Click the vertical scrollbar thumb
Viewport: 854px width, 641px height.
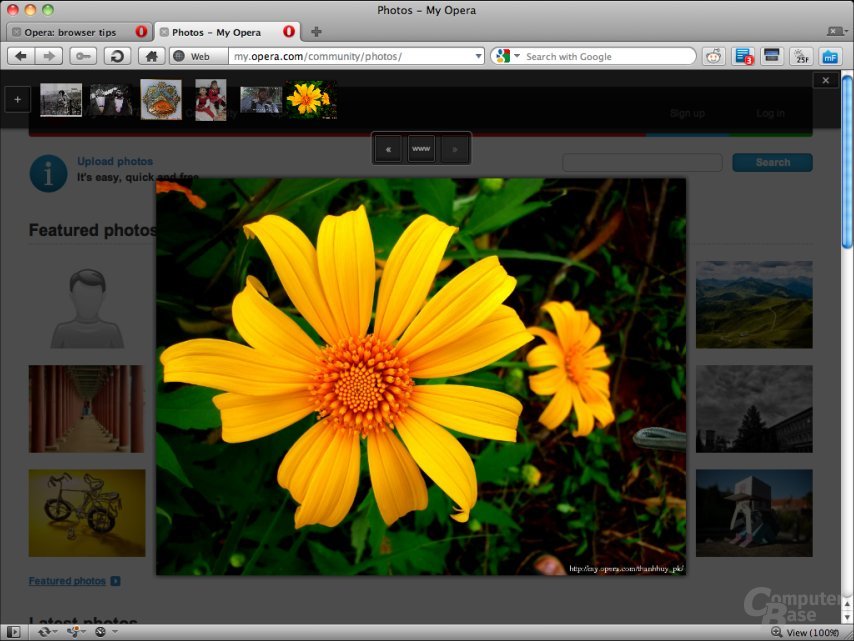(847, 162)
